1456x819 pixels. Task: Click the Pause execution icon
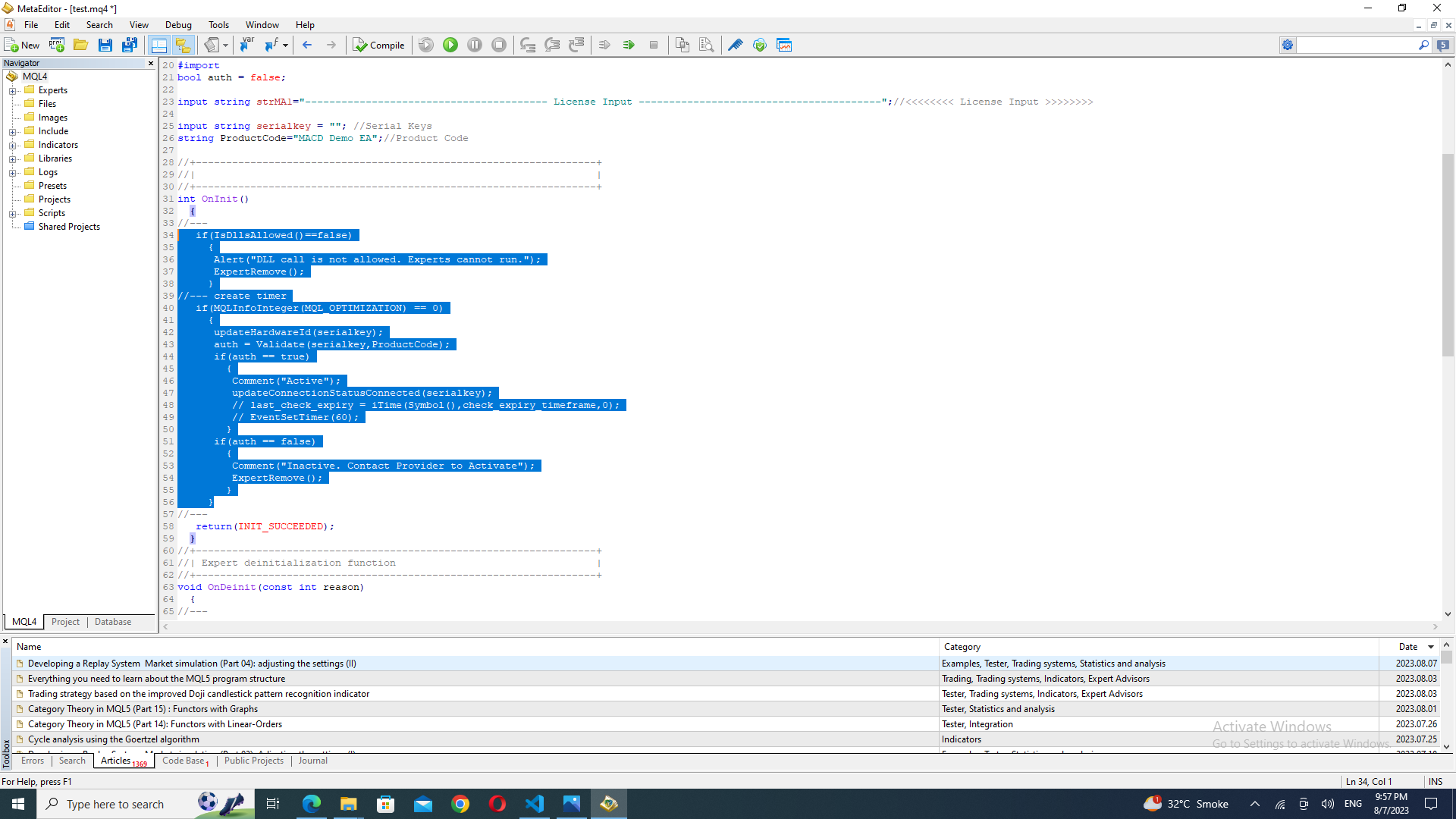point(474,45)
